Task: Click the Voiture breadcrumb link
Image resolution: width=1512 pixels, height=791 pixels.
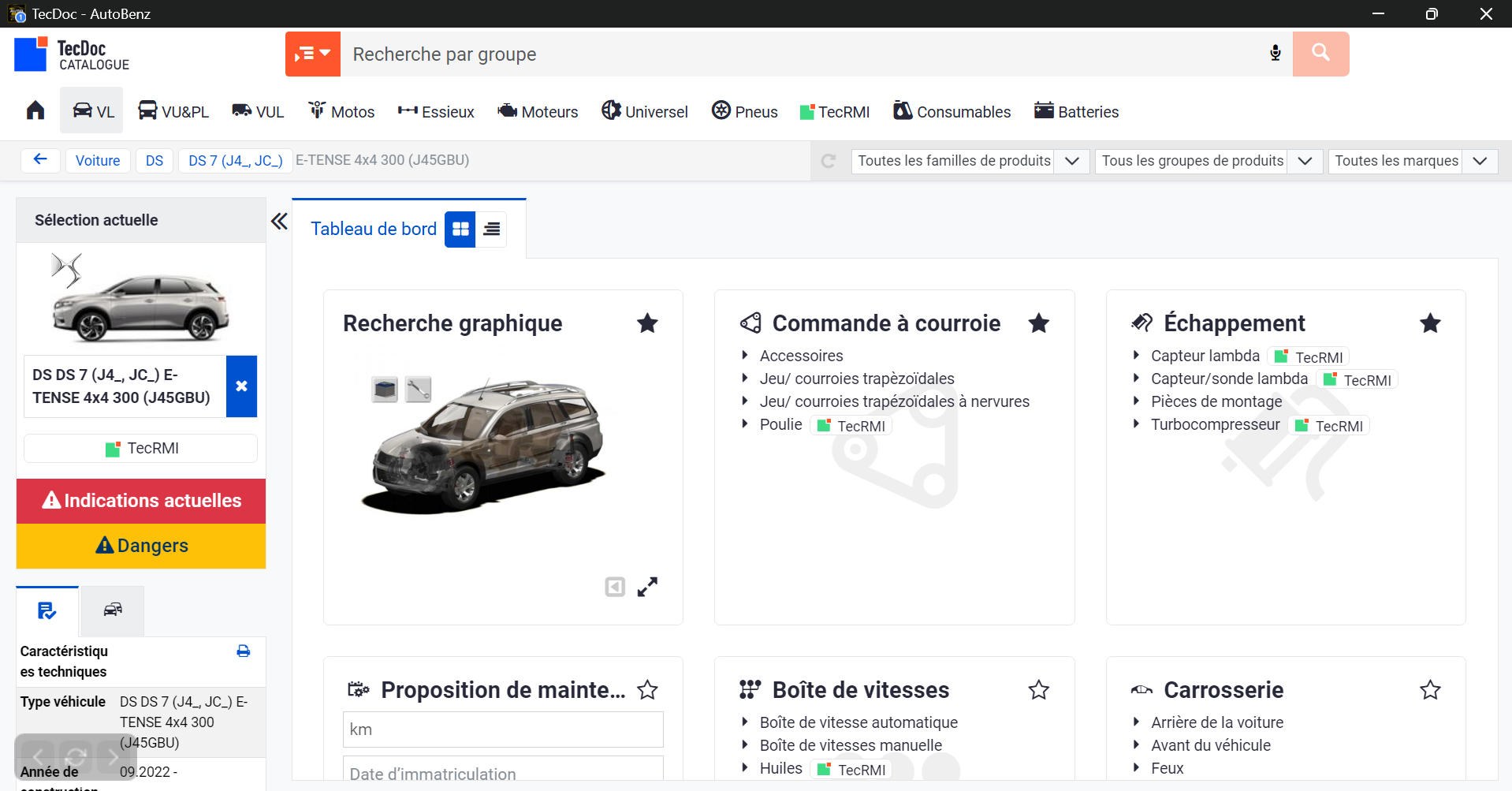Action: (98, 161)
